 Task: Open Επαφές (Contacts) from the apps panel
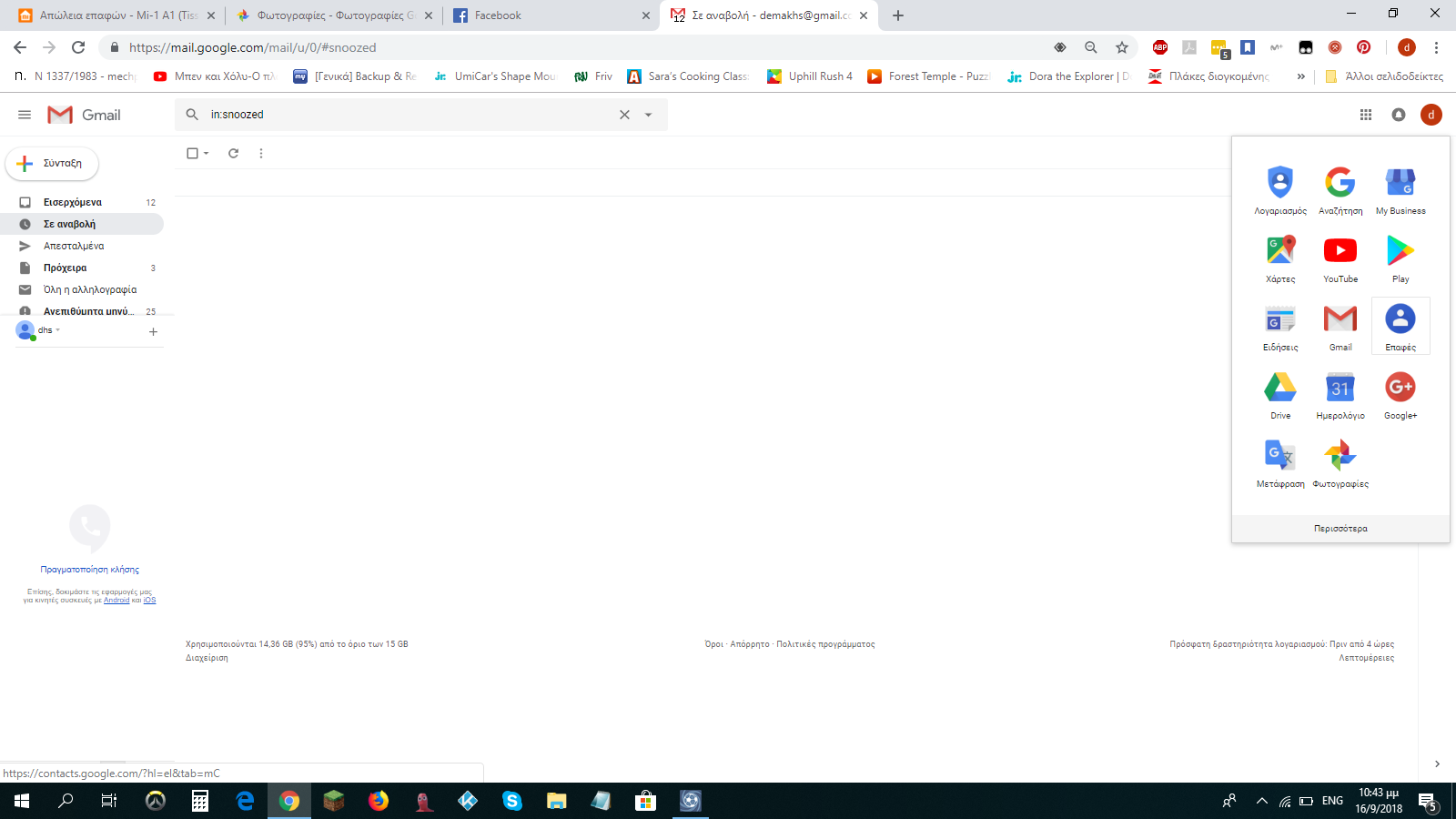click(1400, 327)
